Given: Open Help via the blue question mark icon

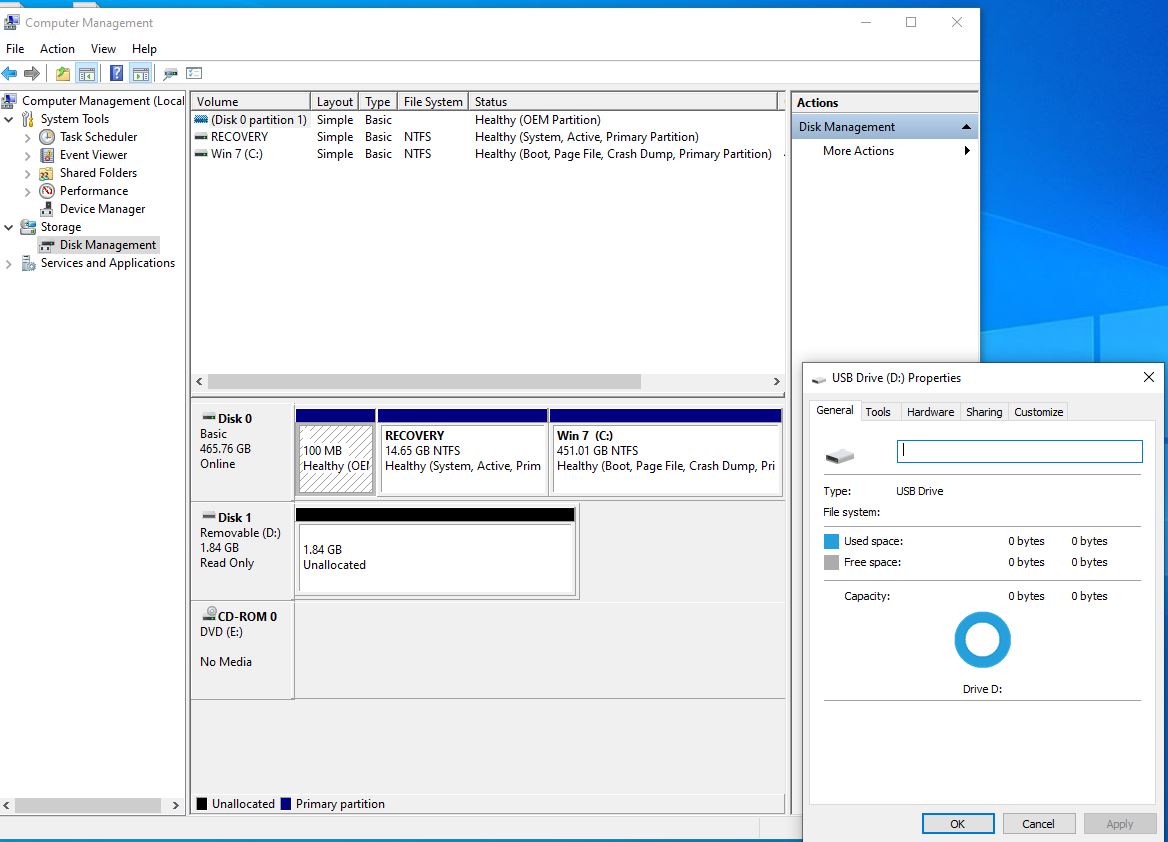Looking at the screenshot, I should [x=116, y=73].
